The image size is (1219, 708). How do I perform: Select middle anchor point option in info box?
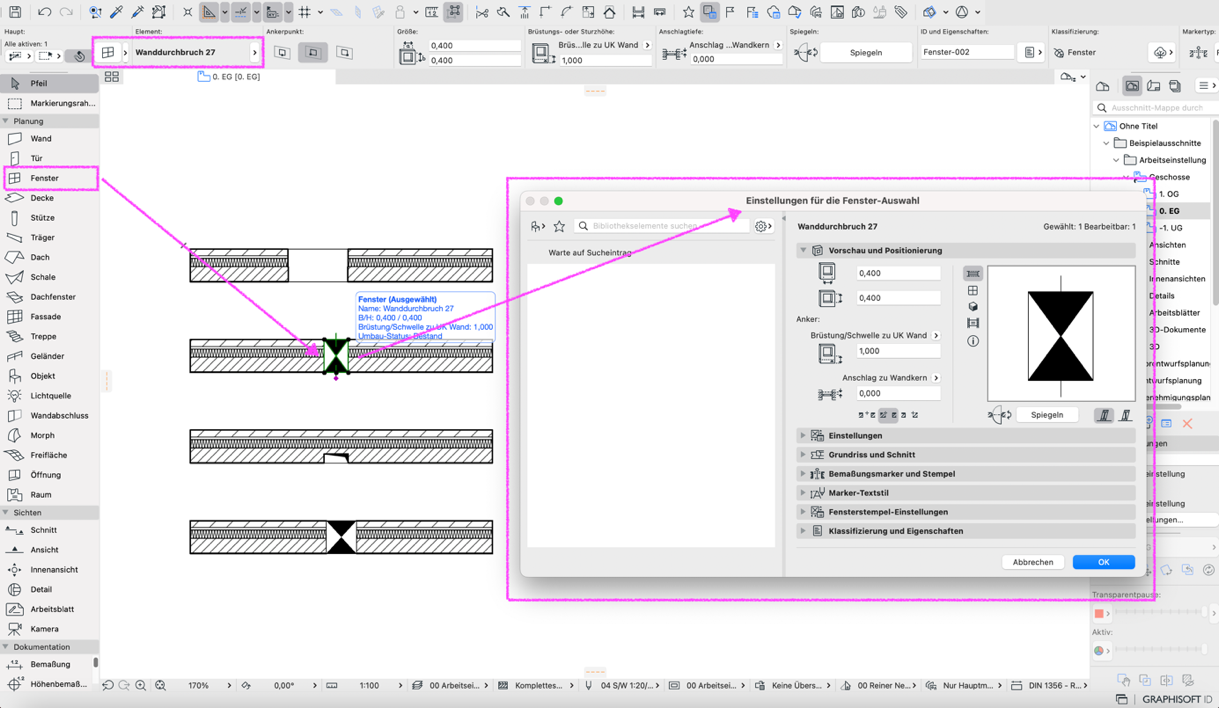(x=313, y=52)
